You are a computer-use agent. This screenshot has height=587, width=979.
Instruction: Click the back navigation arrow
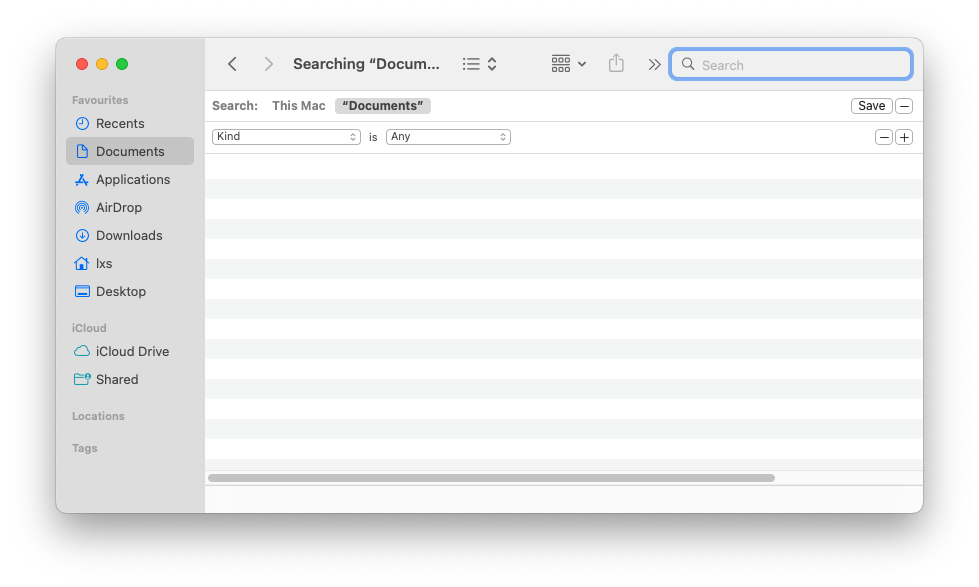(232, 63)
